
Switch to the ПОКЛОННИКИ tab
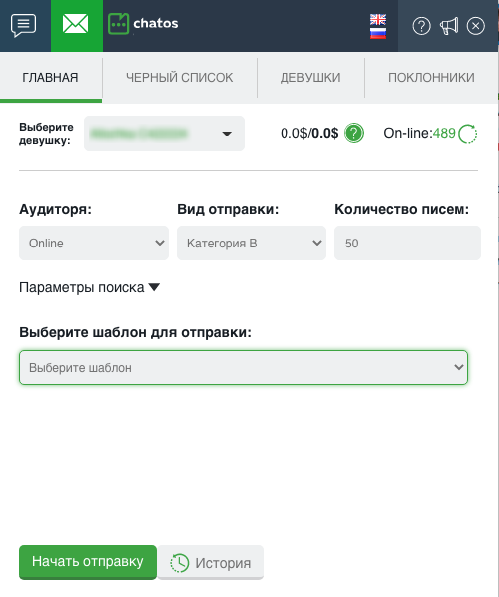431,78
